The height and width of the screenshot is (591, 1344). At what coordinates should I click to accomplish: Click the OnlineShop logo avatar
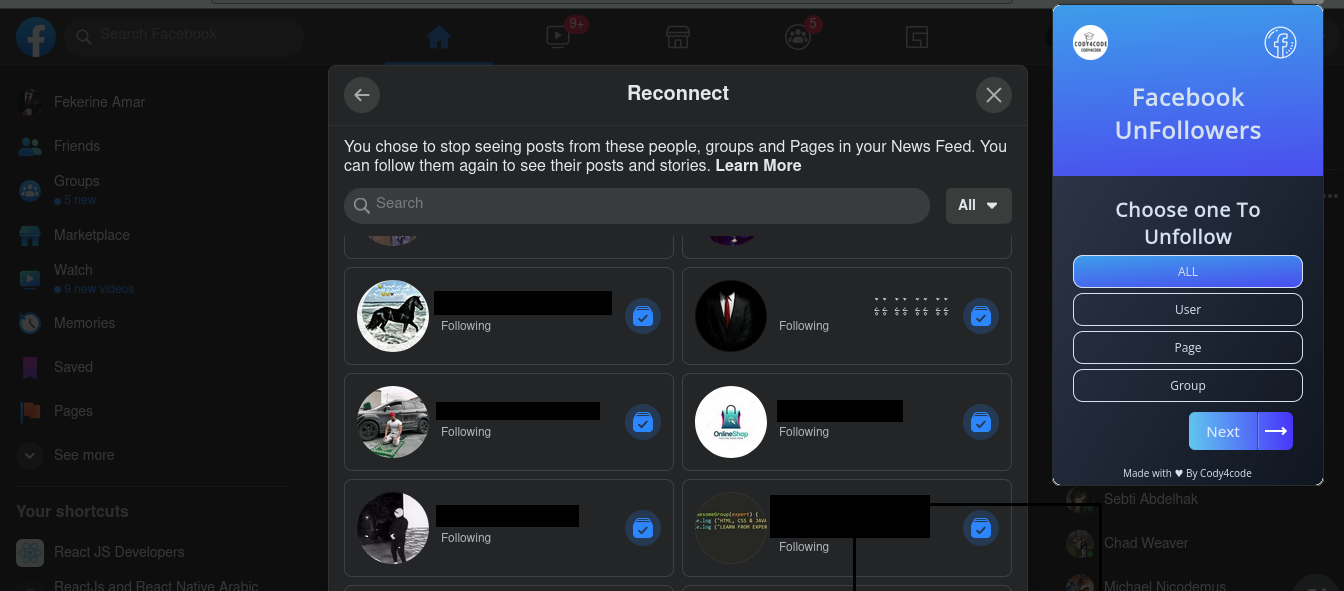(731, 422)
